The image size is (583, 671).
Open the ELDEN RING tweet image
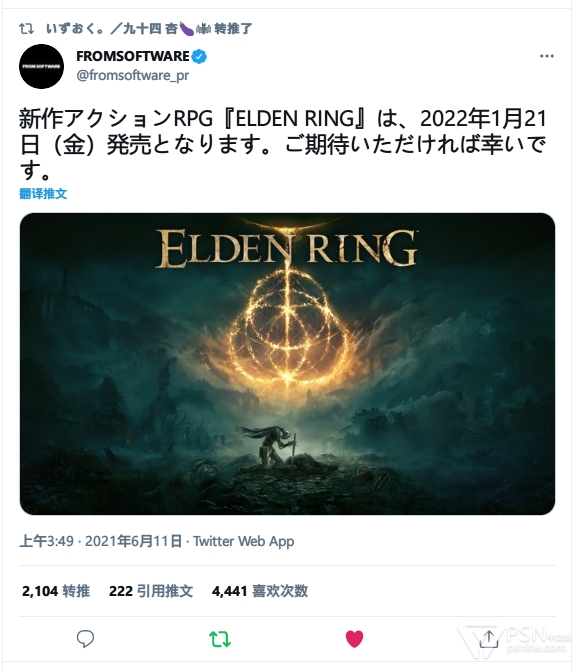pos(287,363)
